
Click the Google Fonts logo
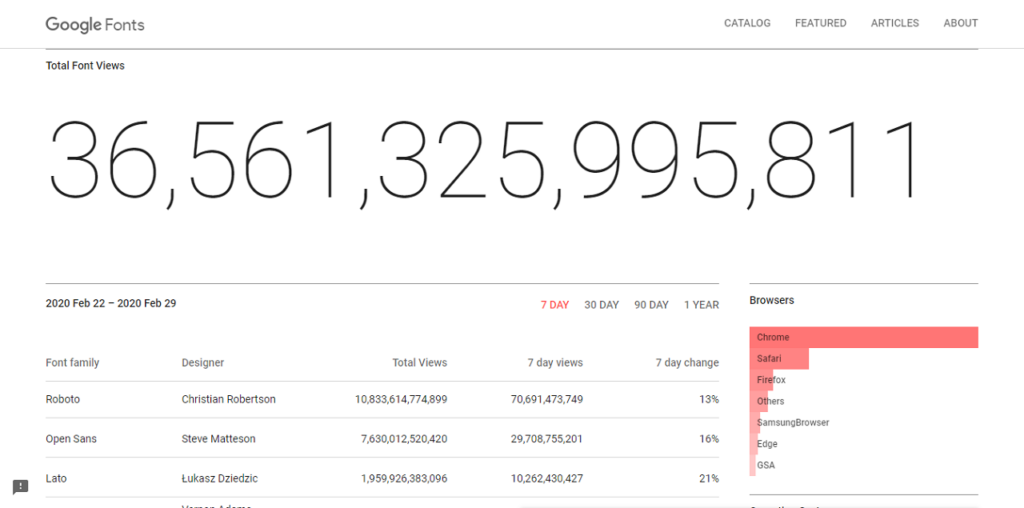pyautogui.click(x=95, y=25)
